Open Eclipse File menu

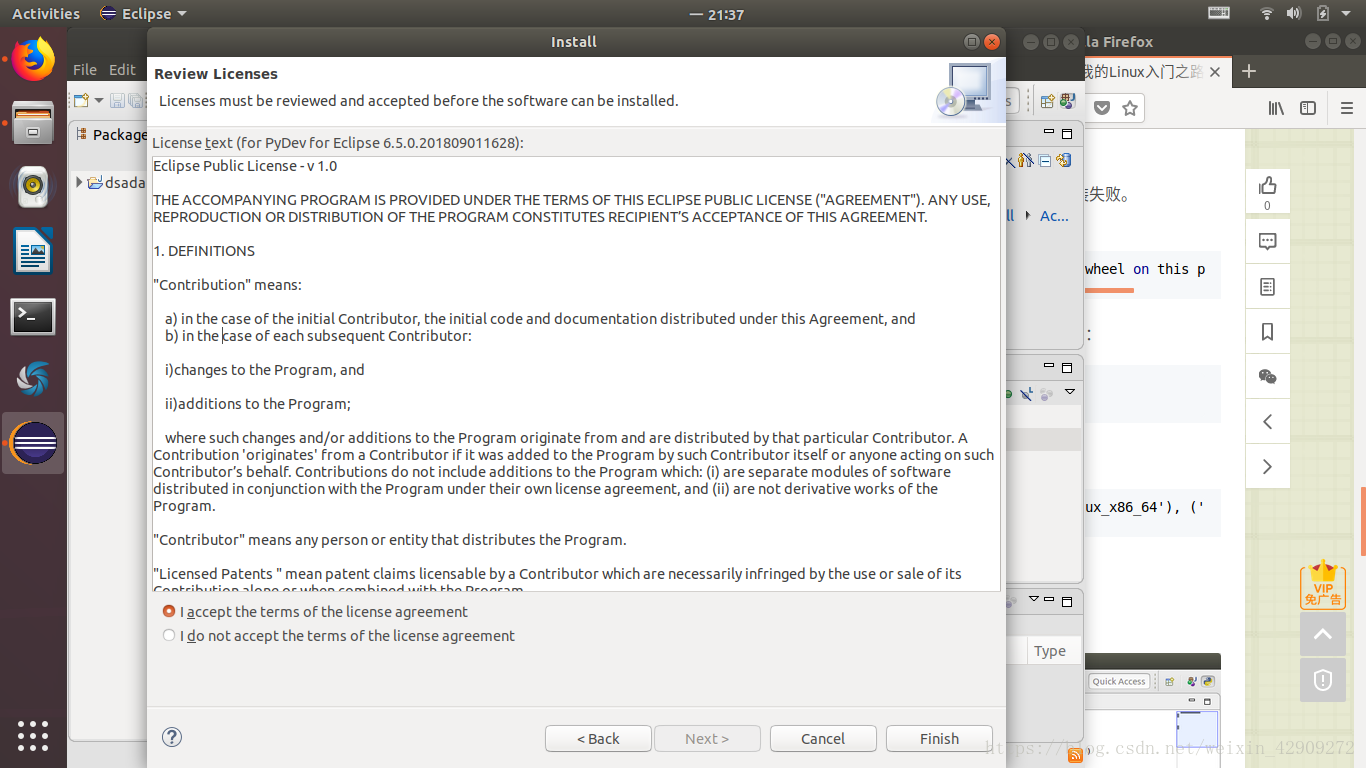coord(85,69)
